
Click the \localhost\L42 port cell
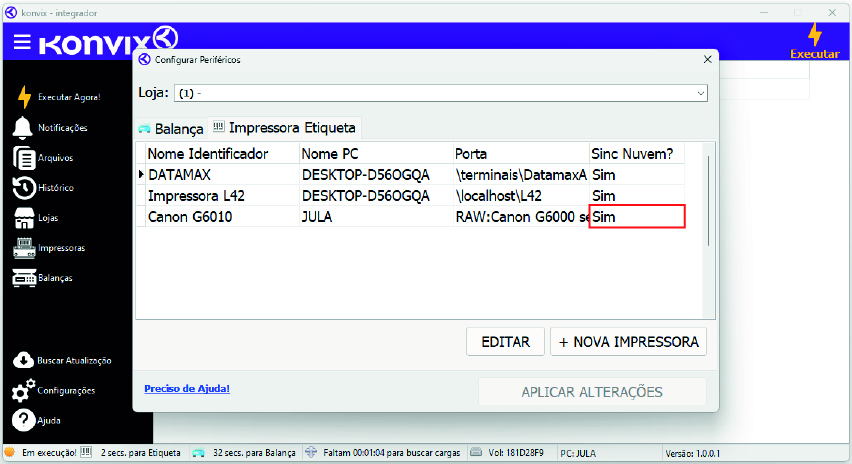tap(521, 196)
